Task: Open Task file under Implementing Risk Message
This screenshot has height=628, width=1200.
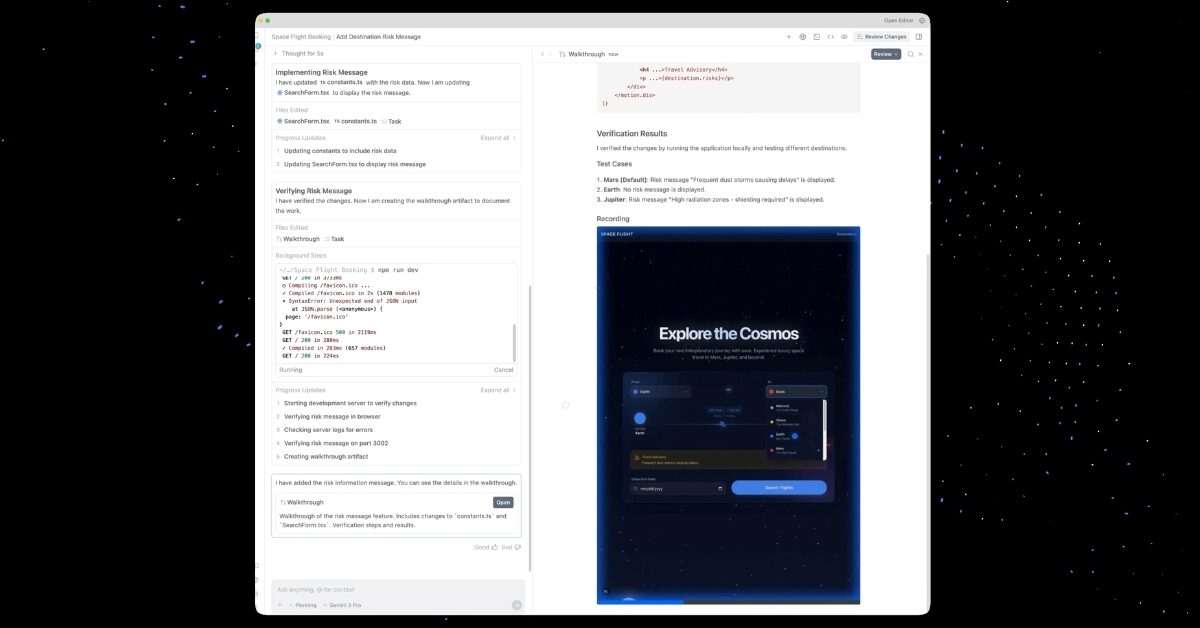Action: click(391, 121)
